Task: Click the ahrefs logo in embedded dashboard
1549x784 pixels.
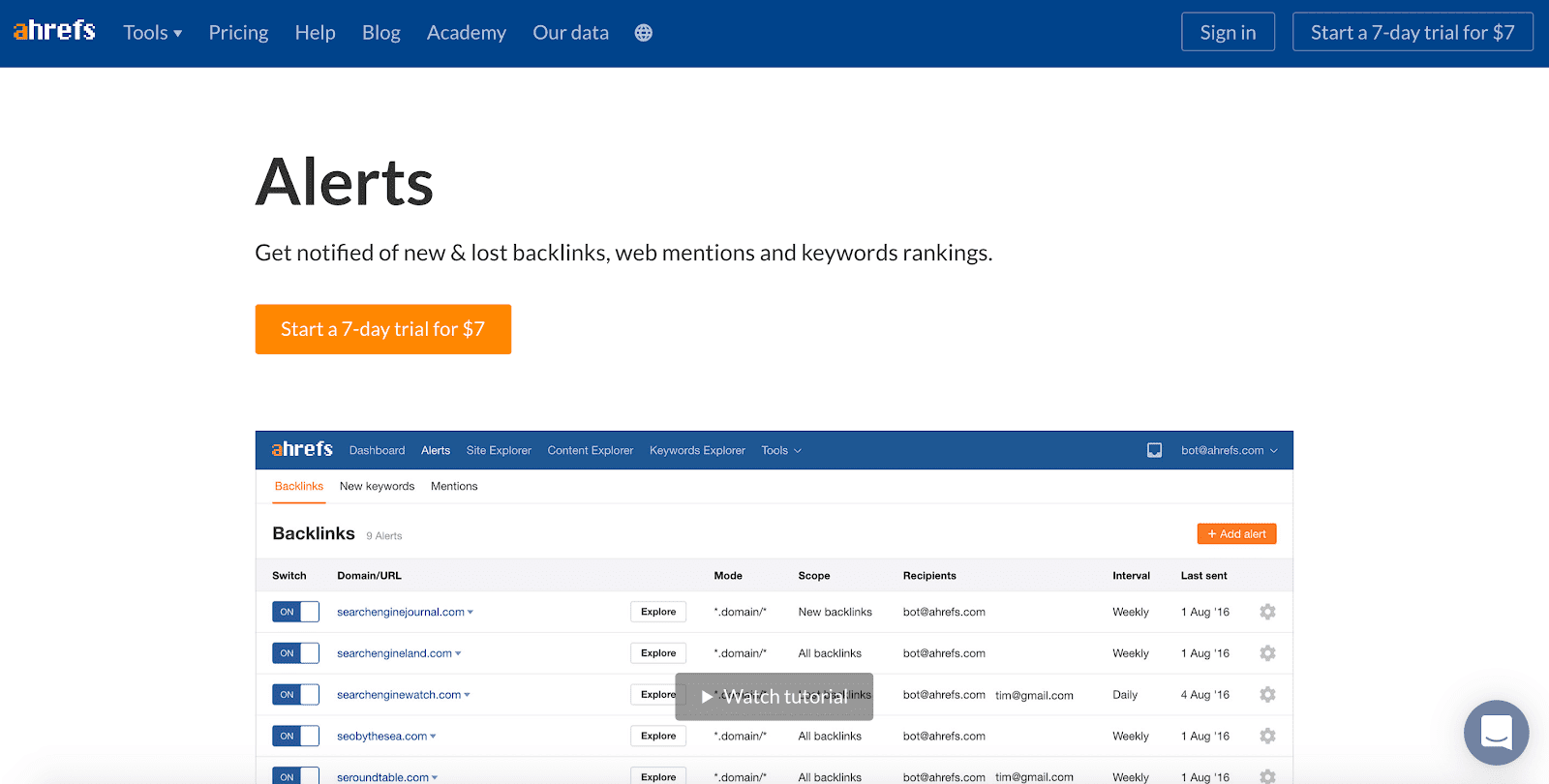Action: (302, 449)
